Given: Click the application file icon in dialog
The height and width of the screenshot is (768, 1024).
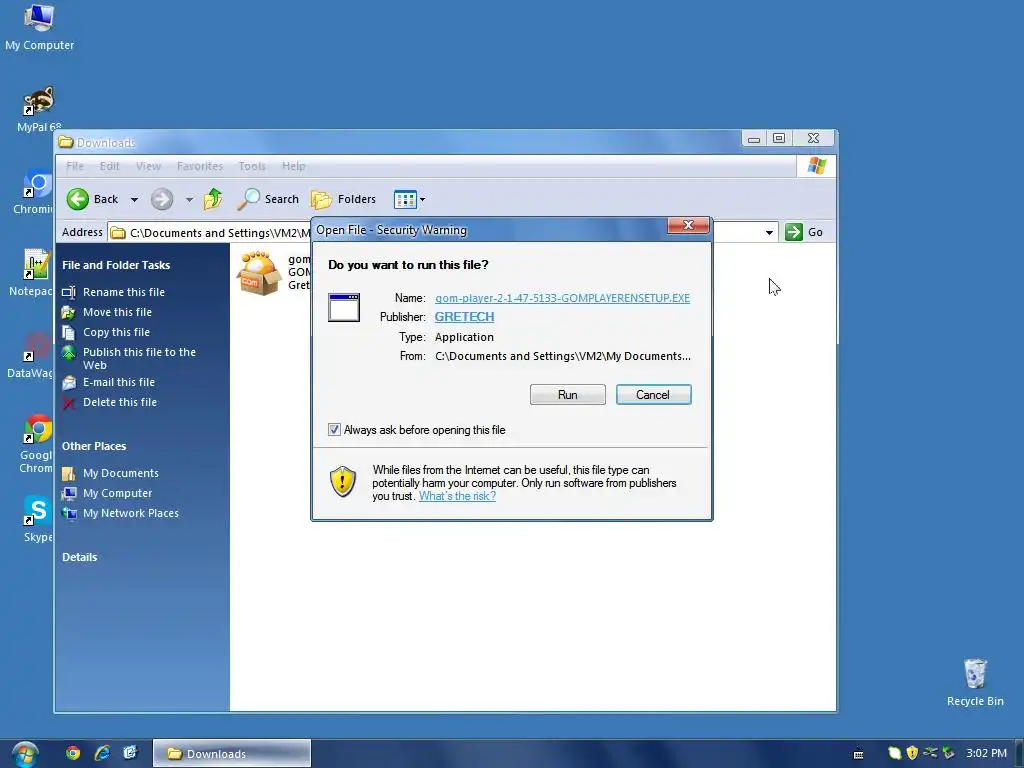Looking at the screenshot, I should (x=344, y=308).
